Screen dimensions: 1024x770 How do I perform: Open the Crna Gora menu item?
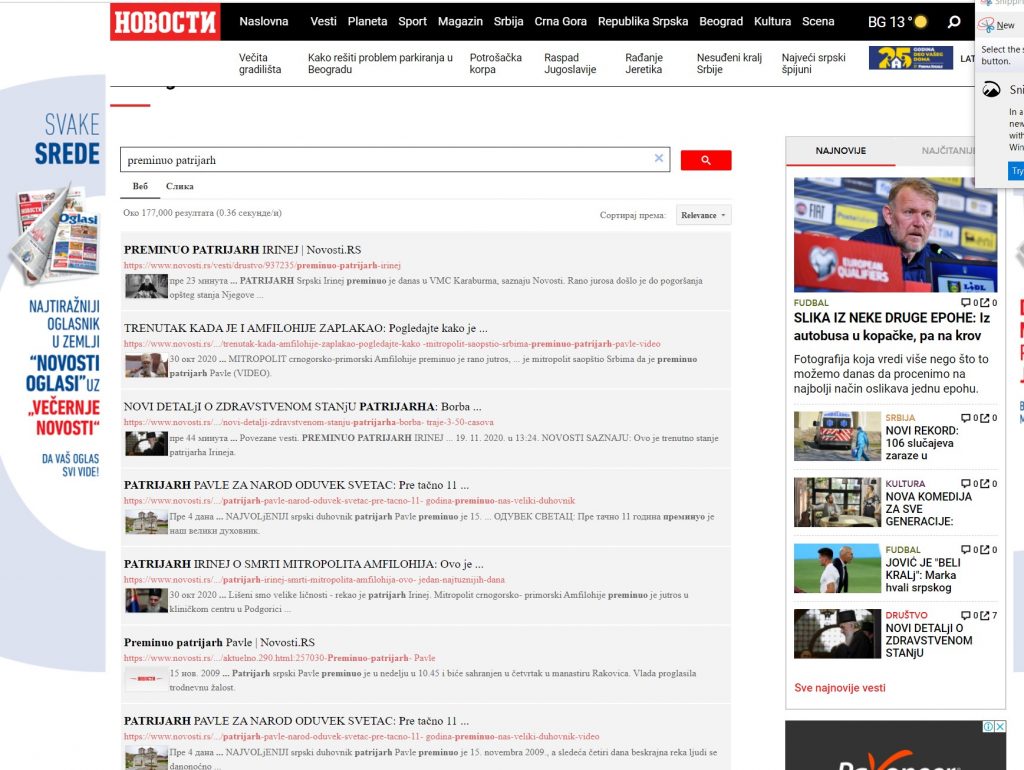(560, 21)
